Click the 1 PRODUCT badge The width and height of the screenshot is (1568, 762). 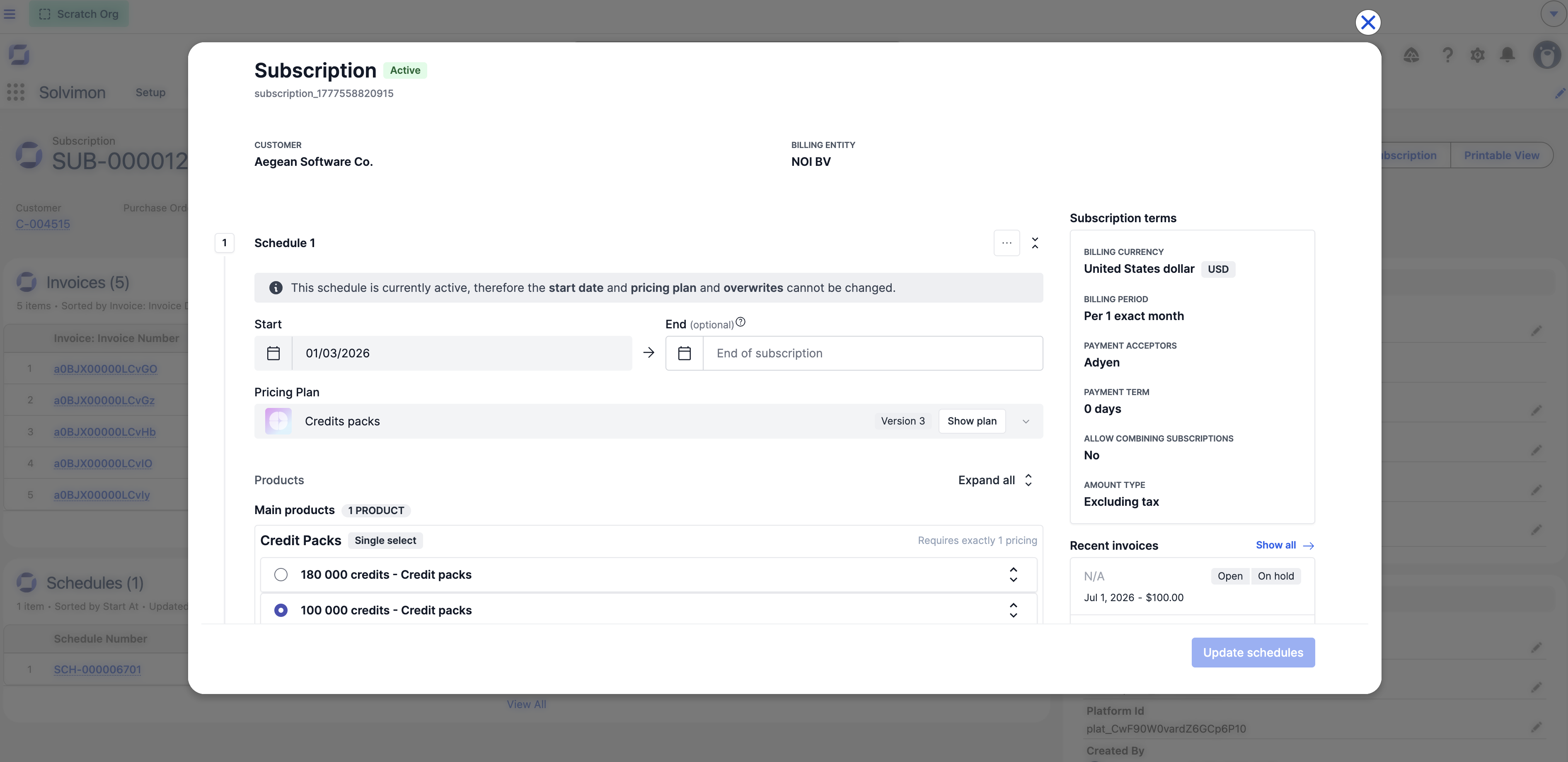376,510
